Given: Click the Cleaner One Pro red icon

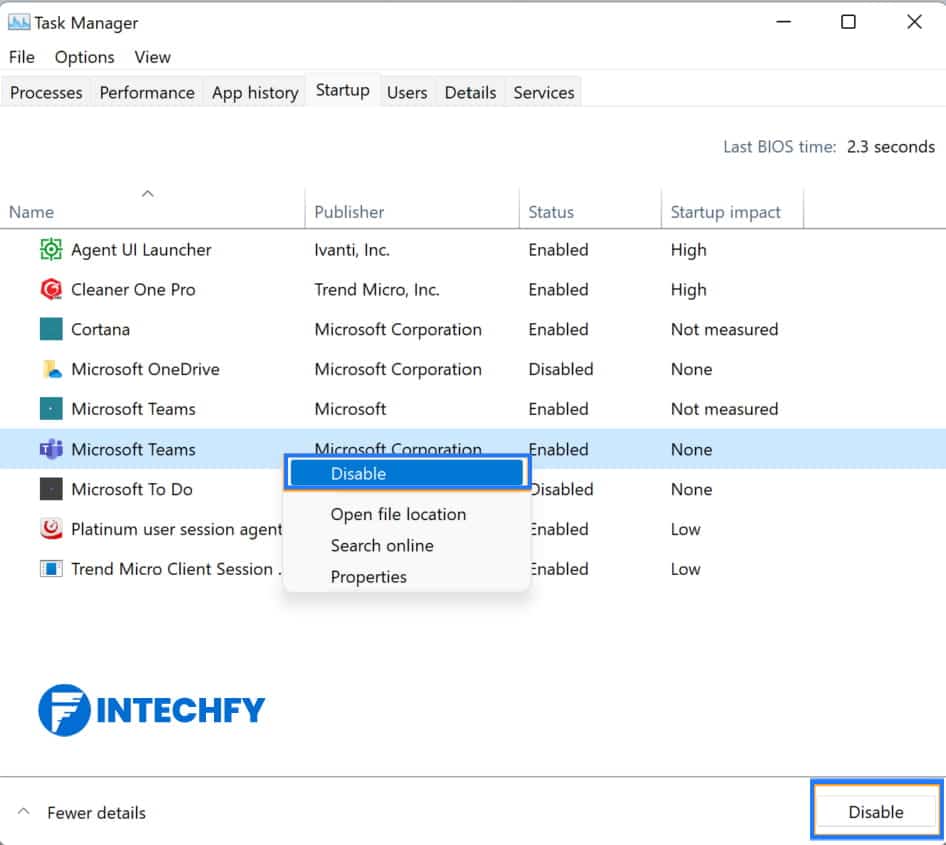Looking at the screenshot, I should click(x=51, y=290).
